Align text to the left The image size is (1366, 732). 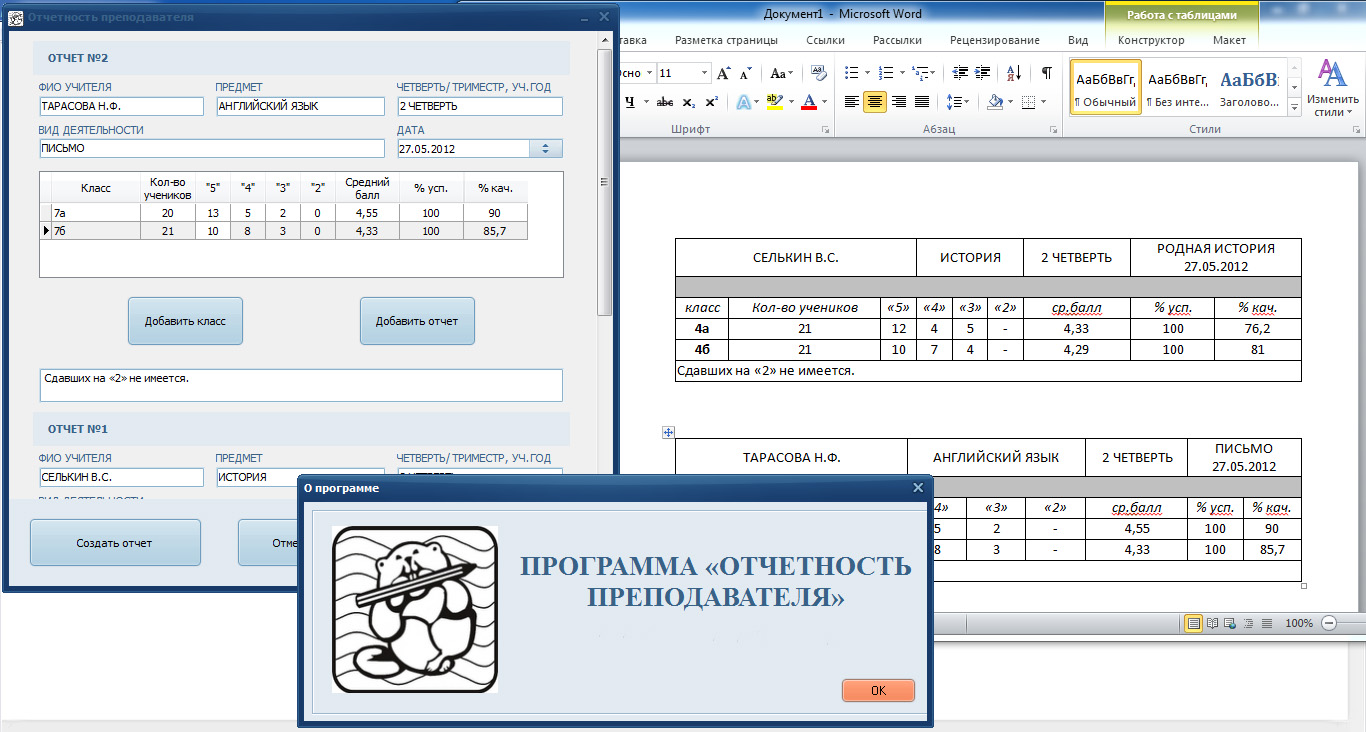click(851, 102)
